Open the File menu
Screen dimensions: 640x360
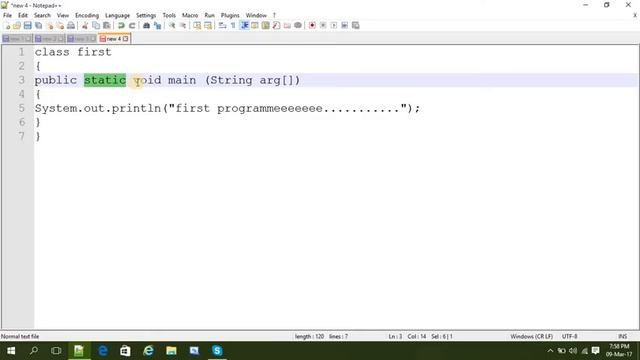point(7,16)
